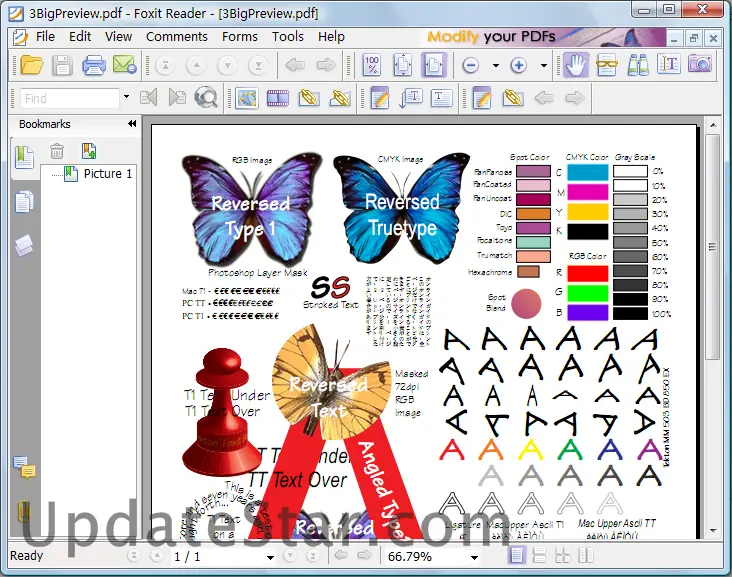
Task: Go to first page toolbar button
Action: pos(165,65)
